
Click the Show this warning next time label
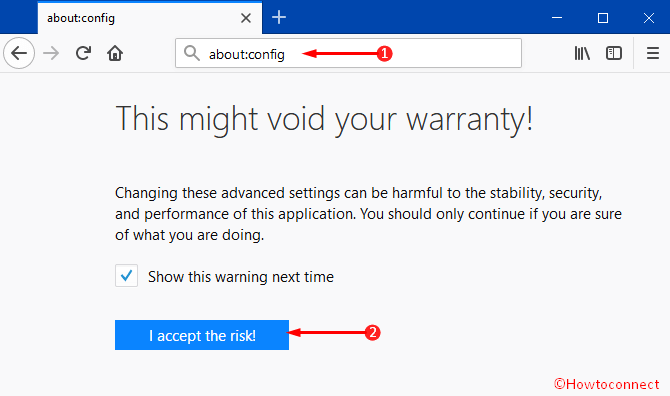[241, 277]
